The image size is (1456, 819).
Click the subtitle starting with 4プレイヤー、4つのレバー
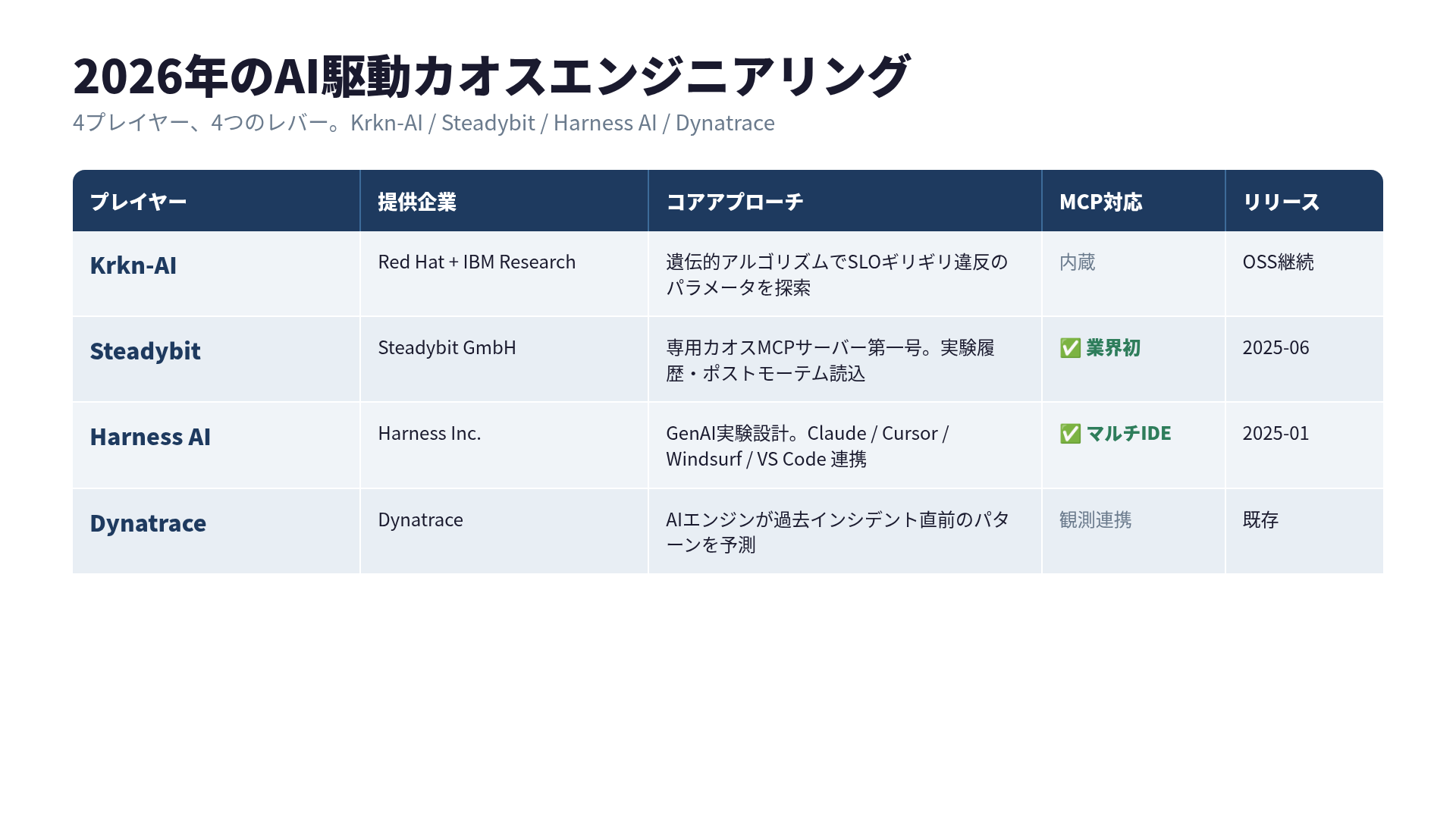point(424,123)
